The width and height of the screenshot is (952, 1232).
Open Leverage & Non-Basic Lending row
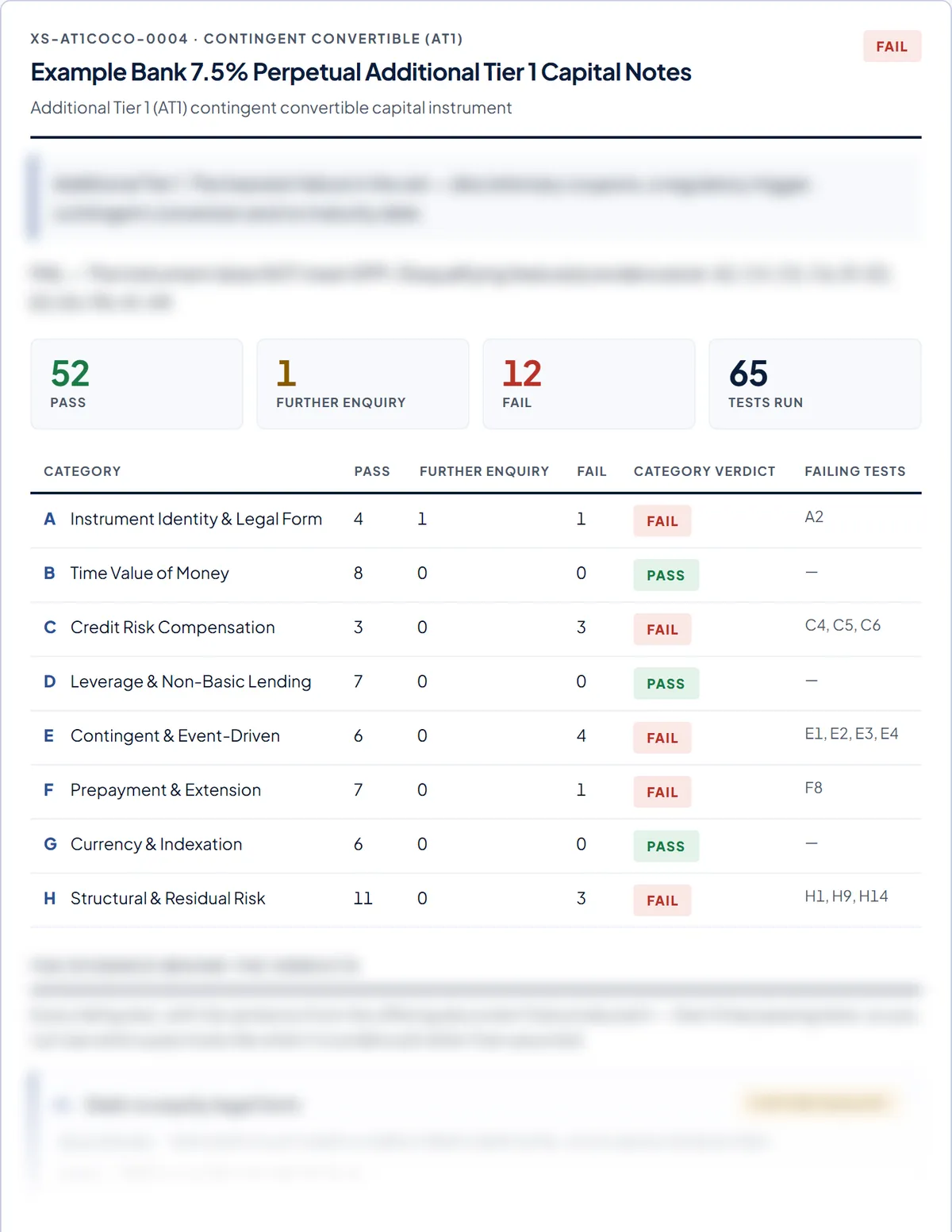[x=476, y=683]
